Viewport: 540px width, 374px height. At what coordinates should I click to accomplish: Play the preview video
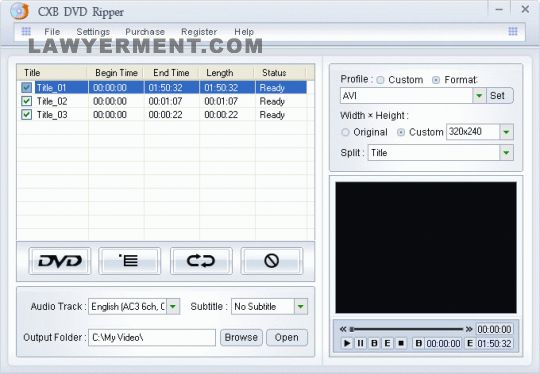point(347,343)
